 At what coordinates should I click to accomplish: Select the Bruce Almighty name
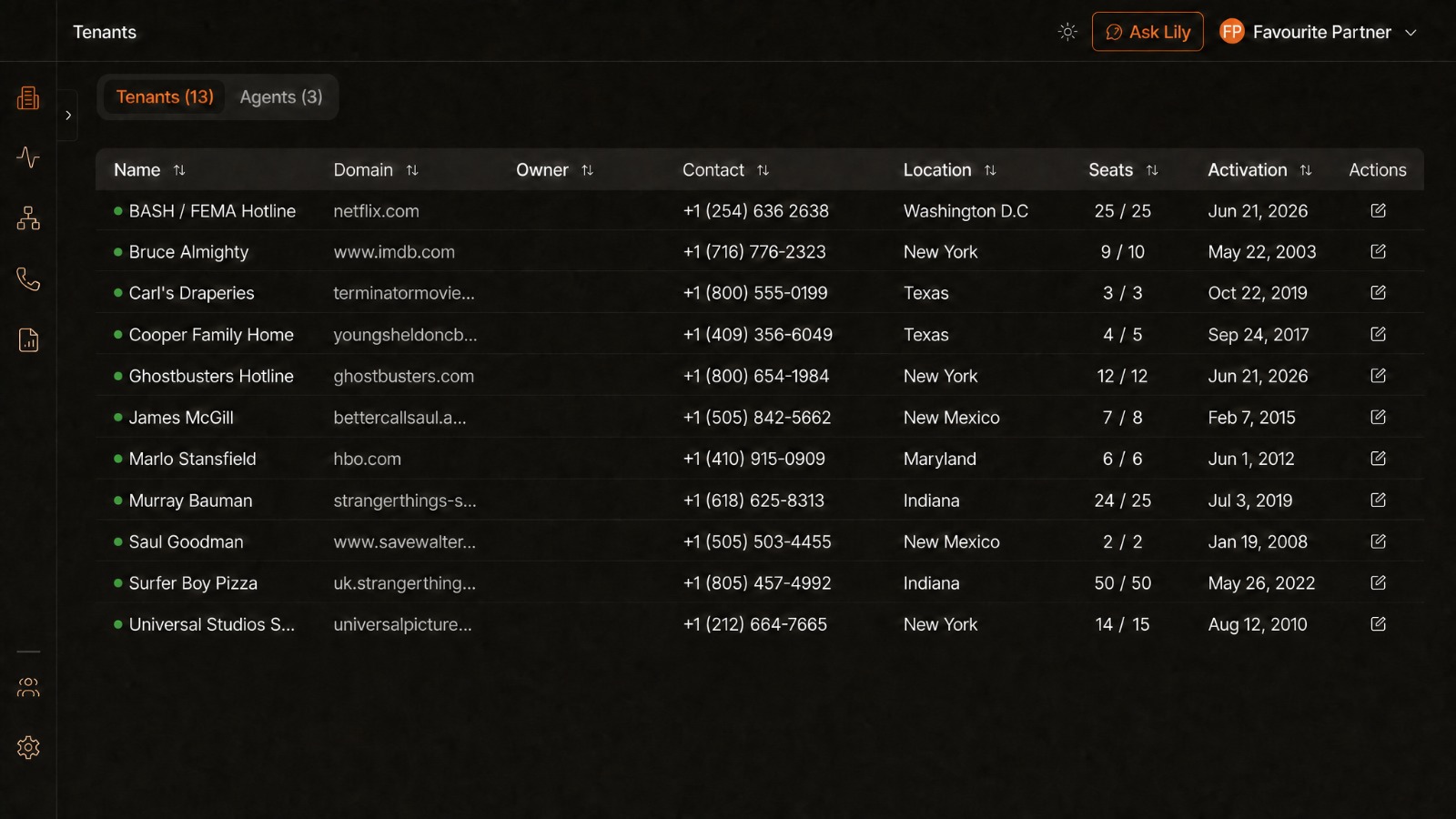[188, 252]
